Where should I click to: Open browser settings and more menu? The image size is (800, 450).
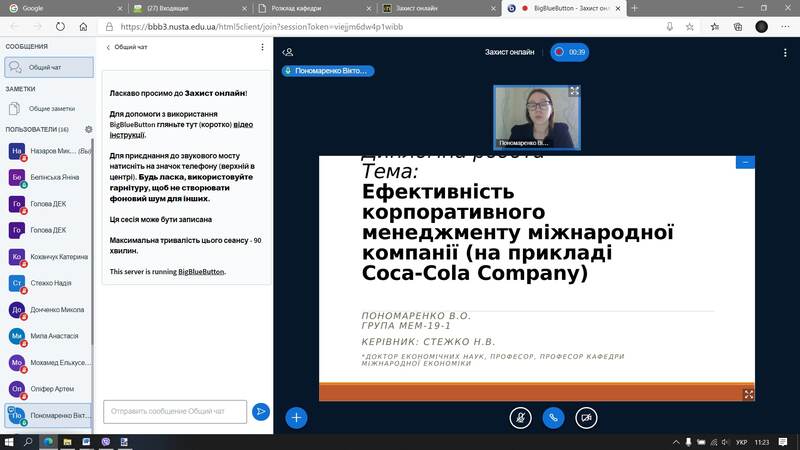point(785,27)
